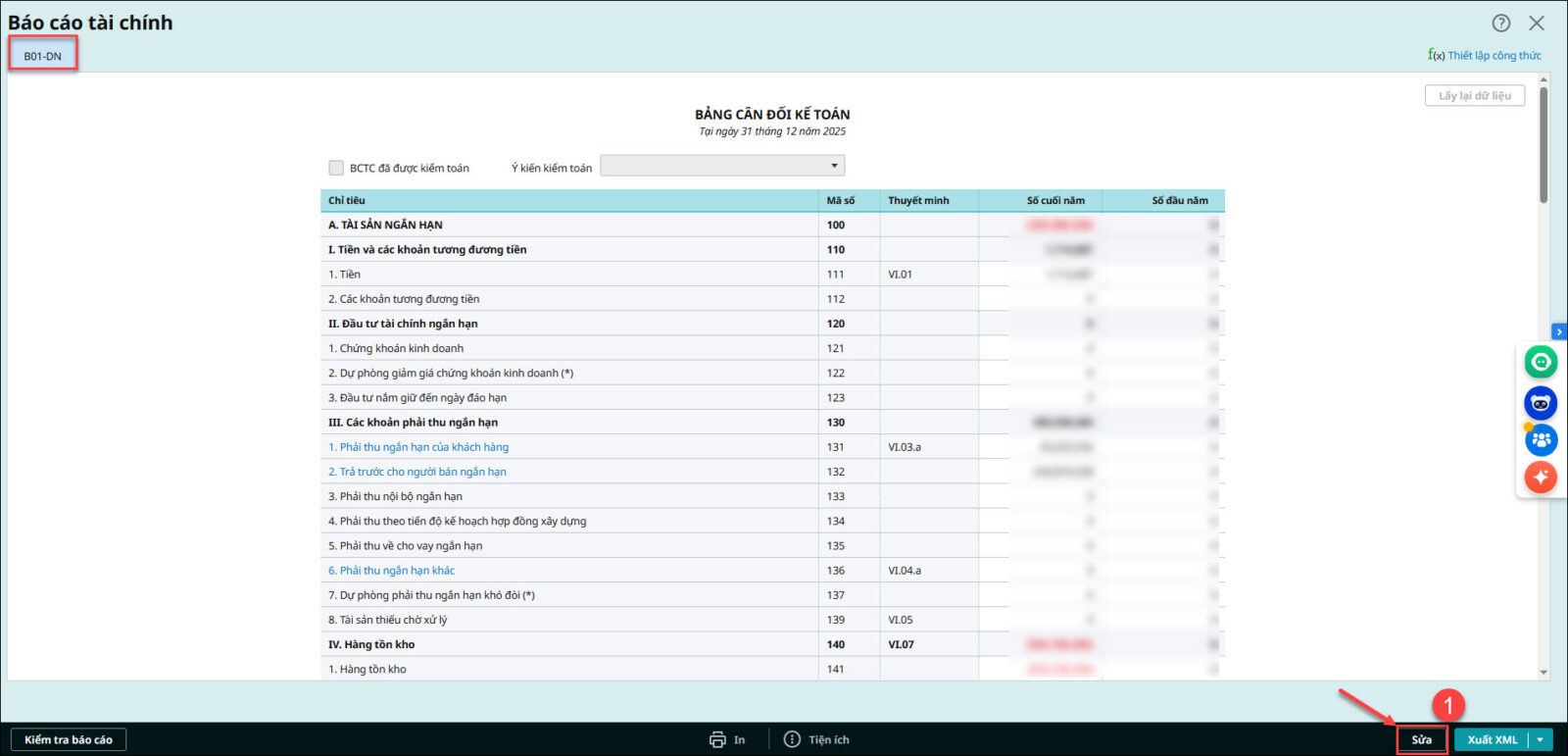
Task: Click the Xuất XML button
Action: tap(1492, 739)
